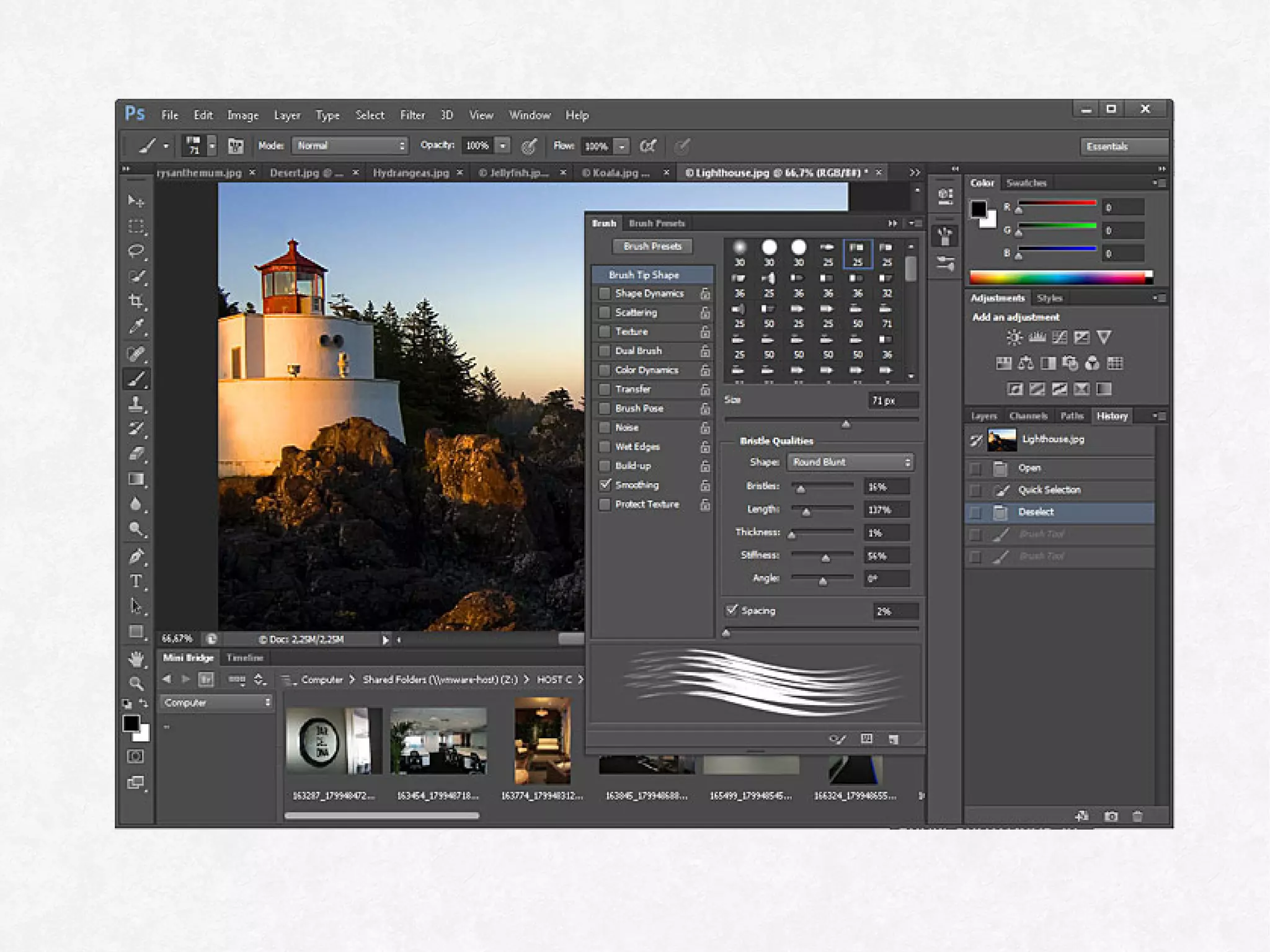
Task: Select the Eyedropper tool
Action: (136, 327)
